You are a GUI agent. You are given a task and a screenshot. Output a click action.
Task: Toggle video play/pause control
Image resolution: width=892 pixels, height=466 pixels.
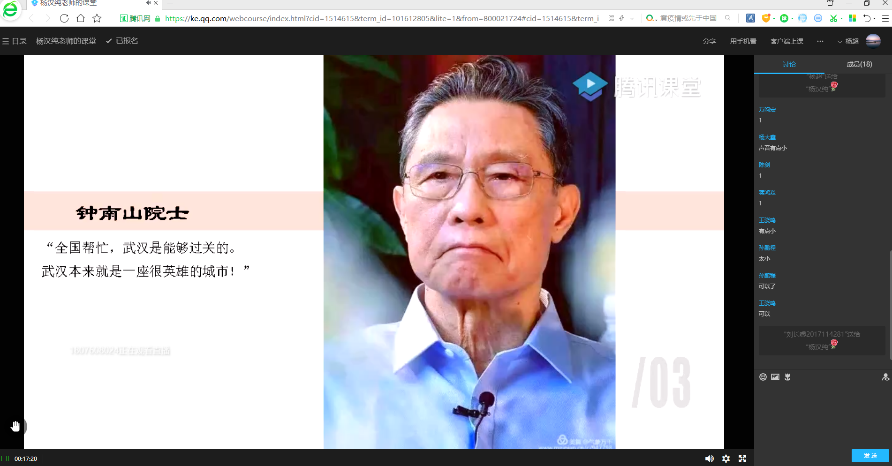click(6, 459)
